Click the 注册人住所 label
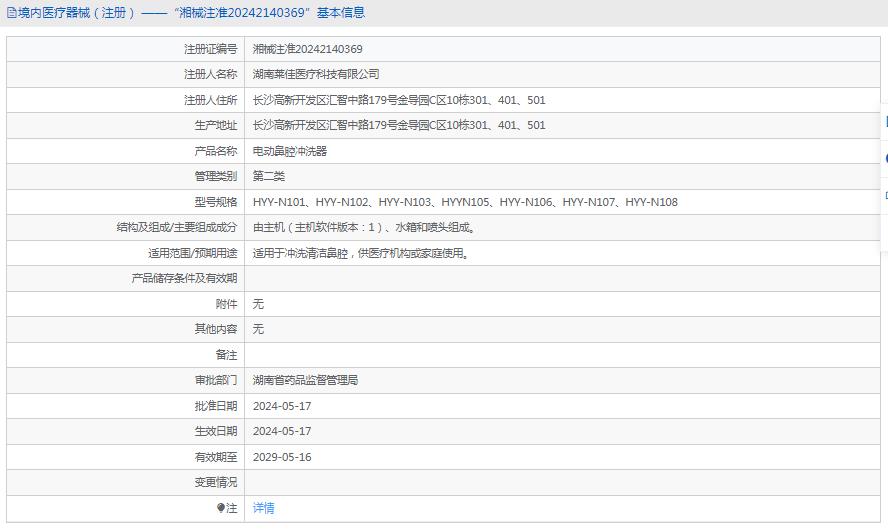 tap(211, 100)
